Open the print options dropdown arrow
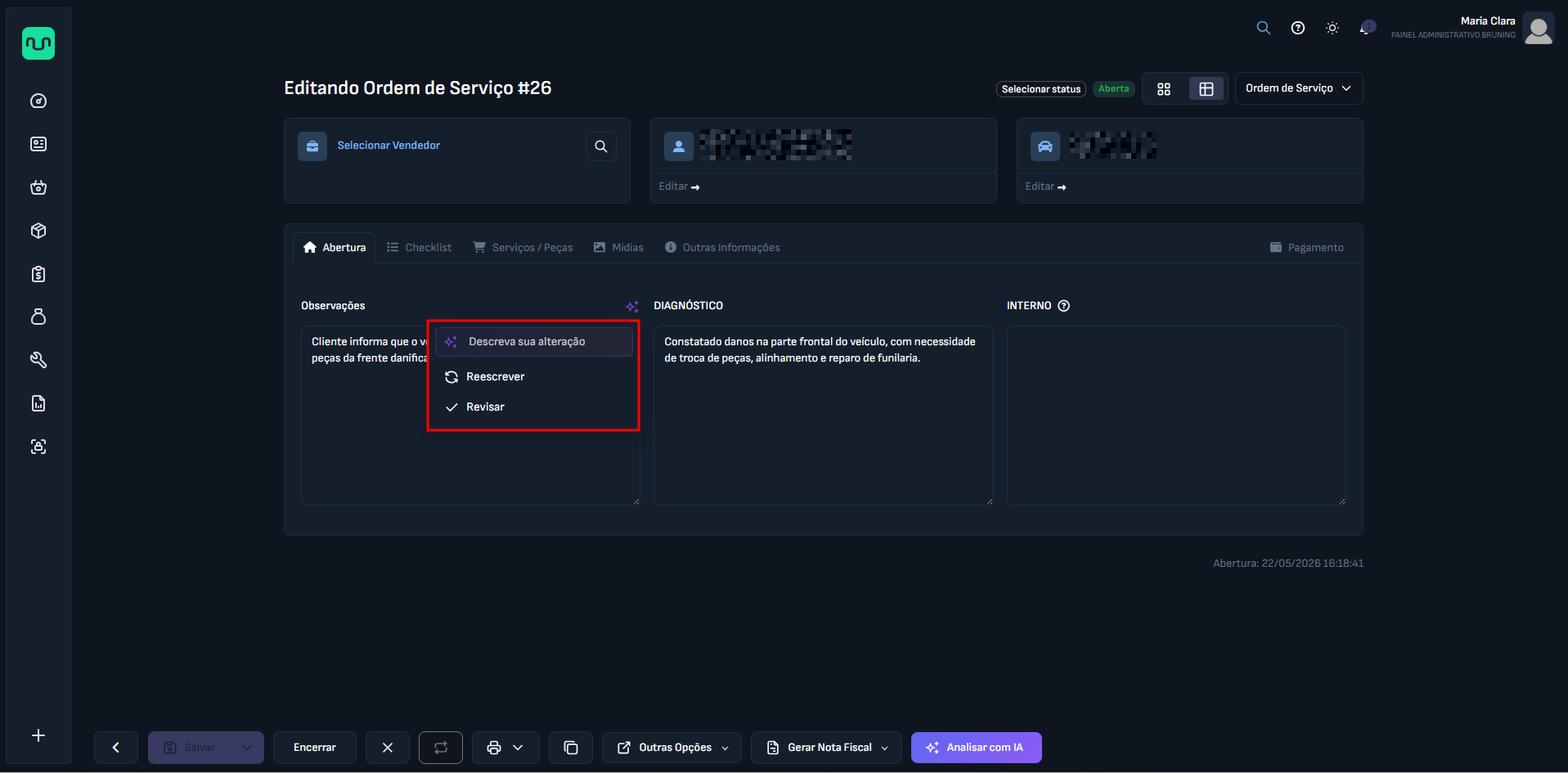This screenshot has height=773, width=1568. coord(518,748)
